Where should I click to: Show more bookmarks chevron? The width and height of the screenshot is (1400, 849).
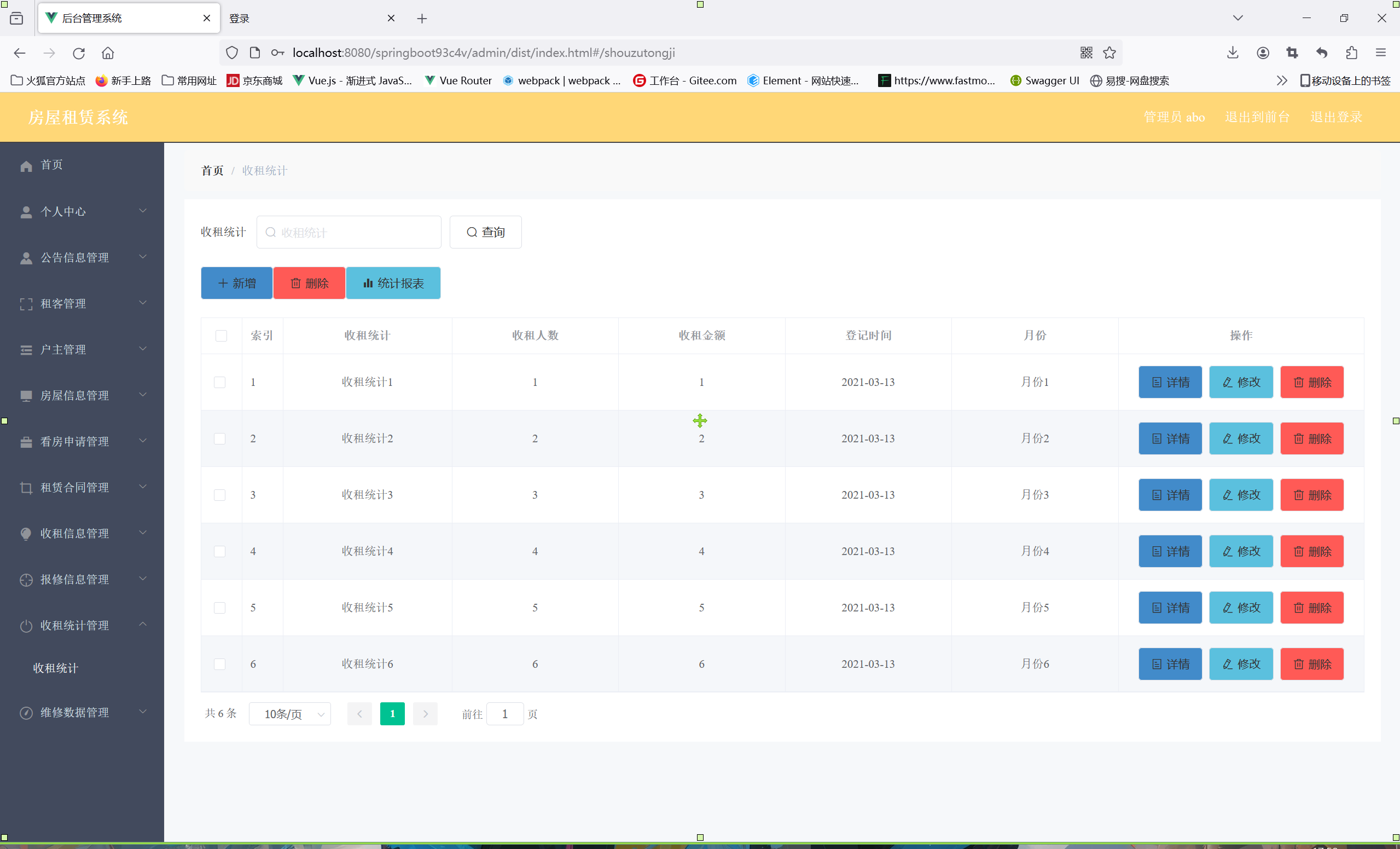[1281, 81]
